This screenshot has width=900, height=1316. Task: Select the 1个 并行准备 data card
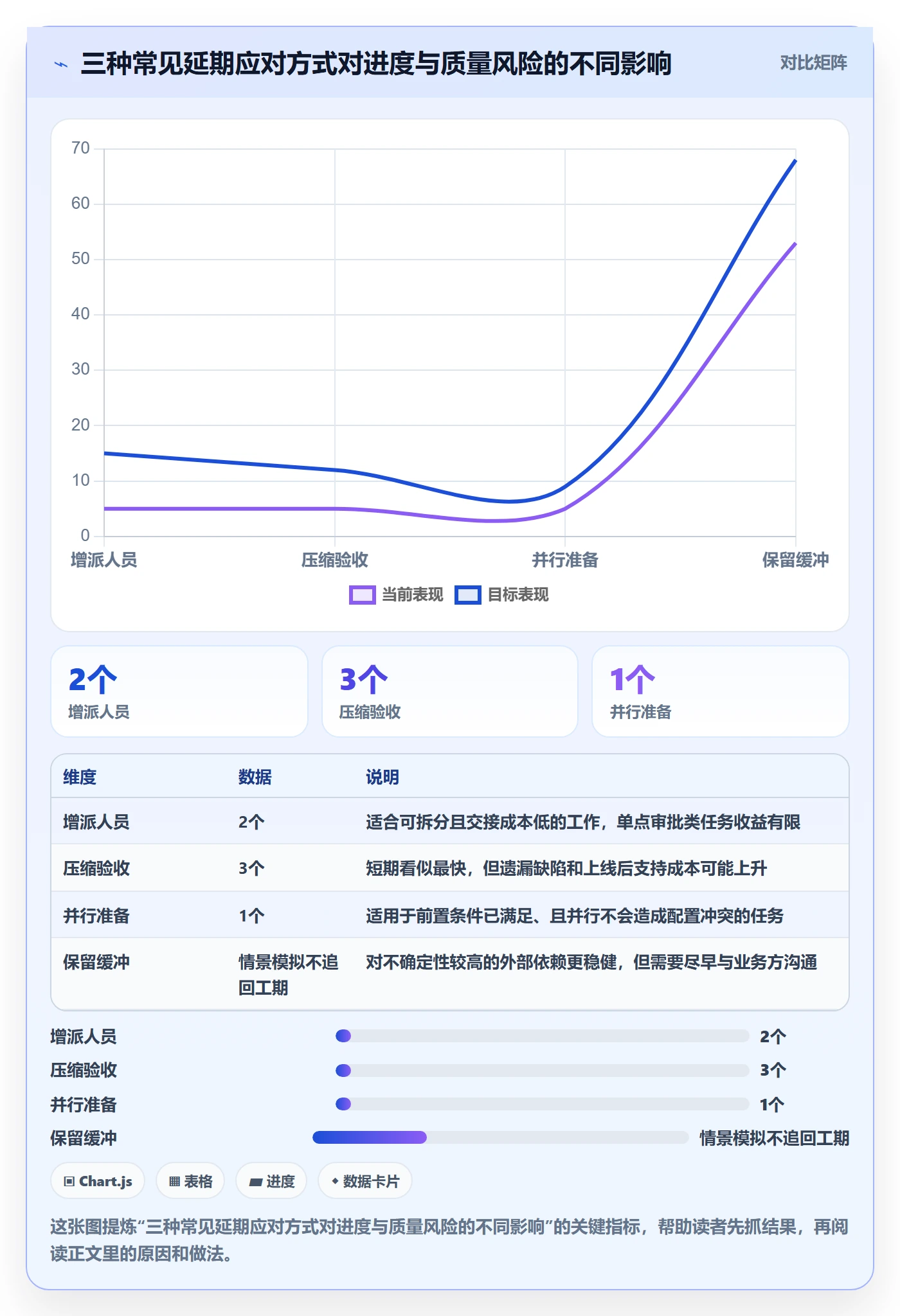720,691
